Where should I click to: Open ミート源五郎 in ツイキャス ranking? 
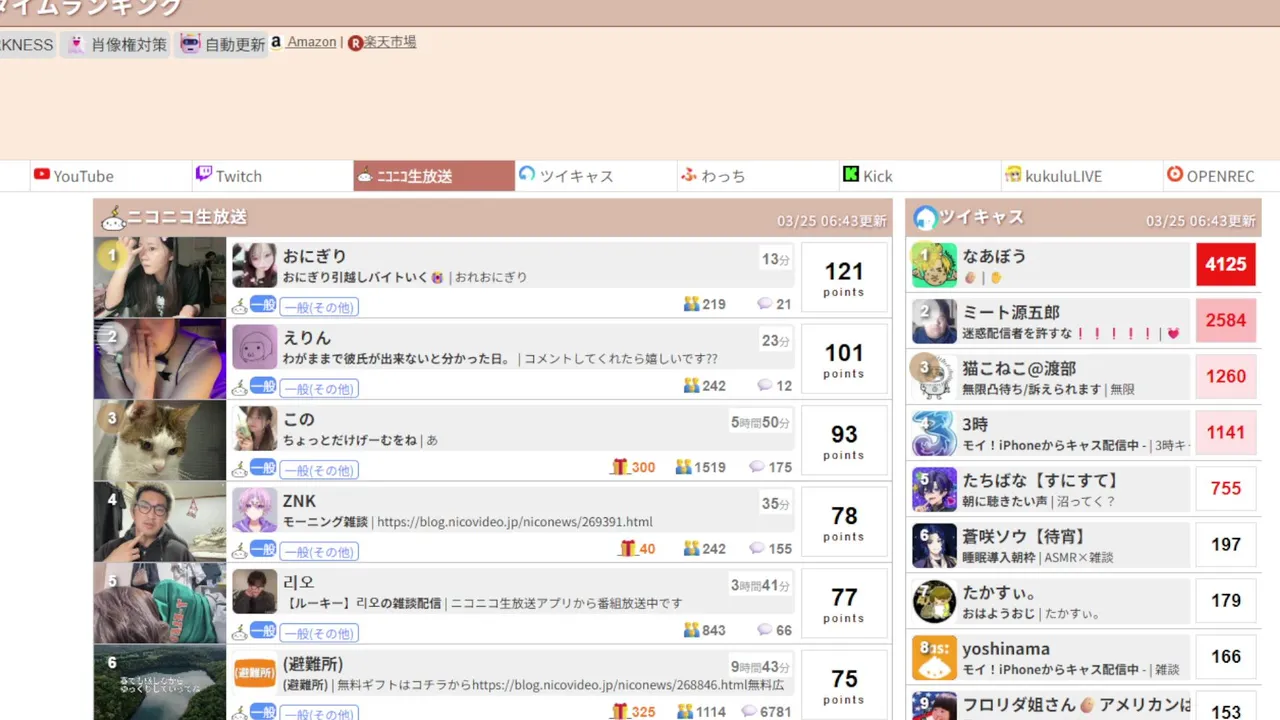pos(1011,312)
